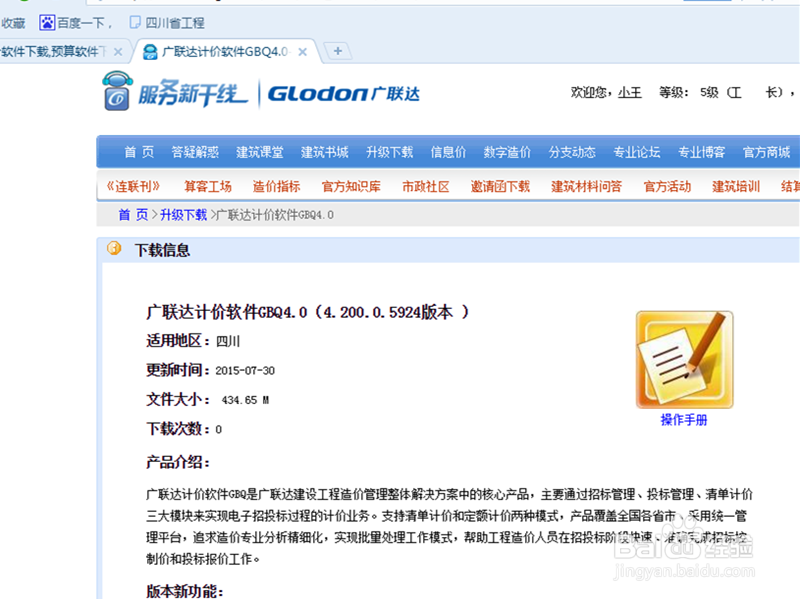
Task: Click 首页 in the breadcrumb
Action: [x=133, y=215]
